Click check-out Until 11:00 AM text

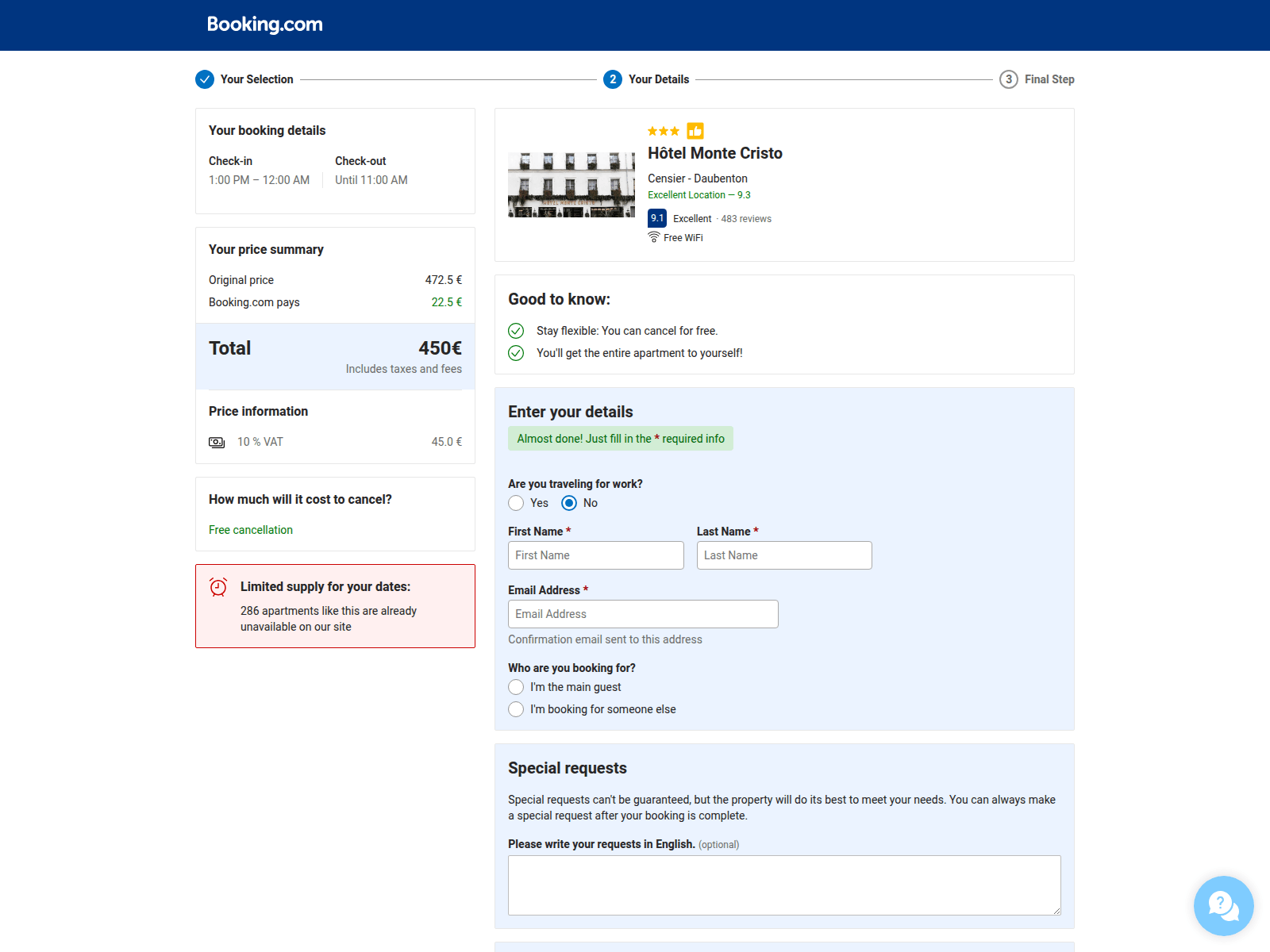[371, 180]
